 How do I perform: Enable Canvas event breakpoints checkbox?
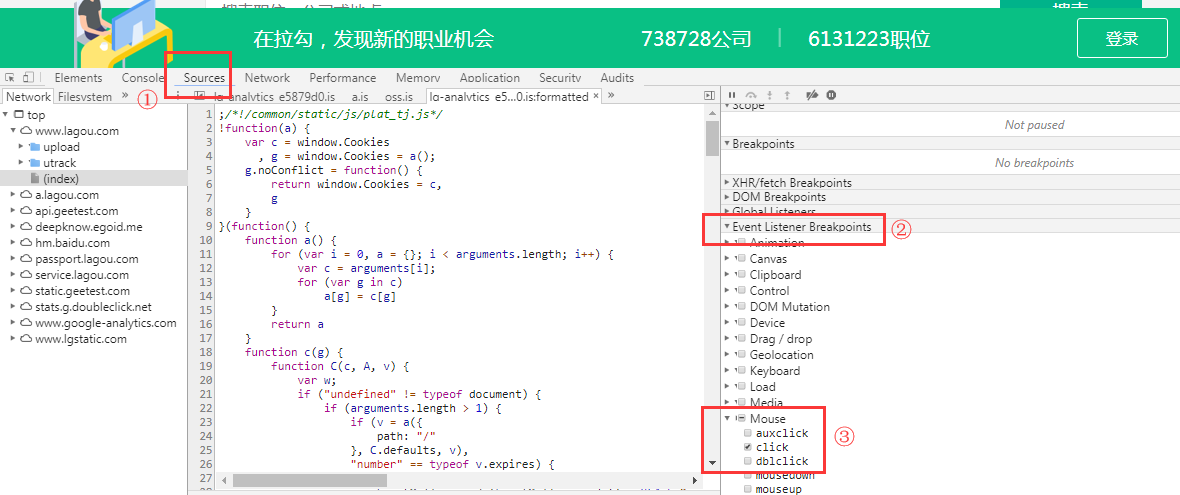pos(741,259)
